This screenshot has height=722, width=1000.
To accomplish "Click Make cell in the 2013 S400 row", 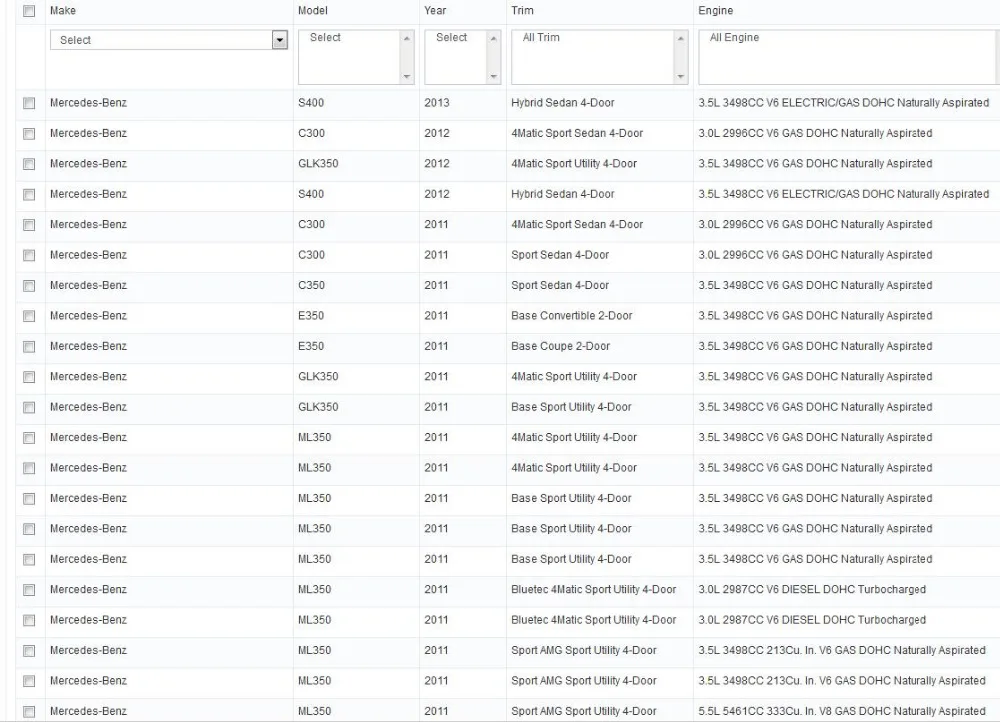I will pyautogui.click(x=88, y=103).
